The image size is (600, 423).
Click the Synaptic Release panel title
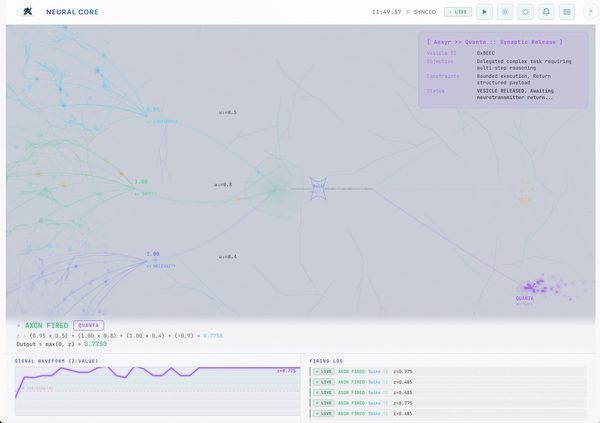coord(494,42)
